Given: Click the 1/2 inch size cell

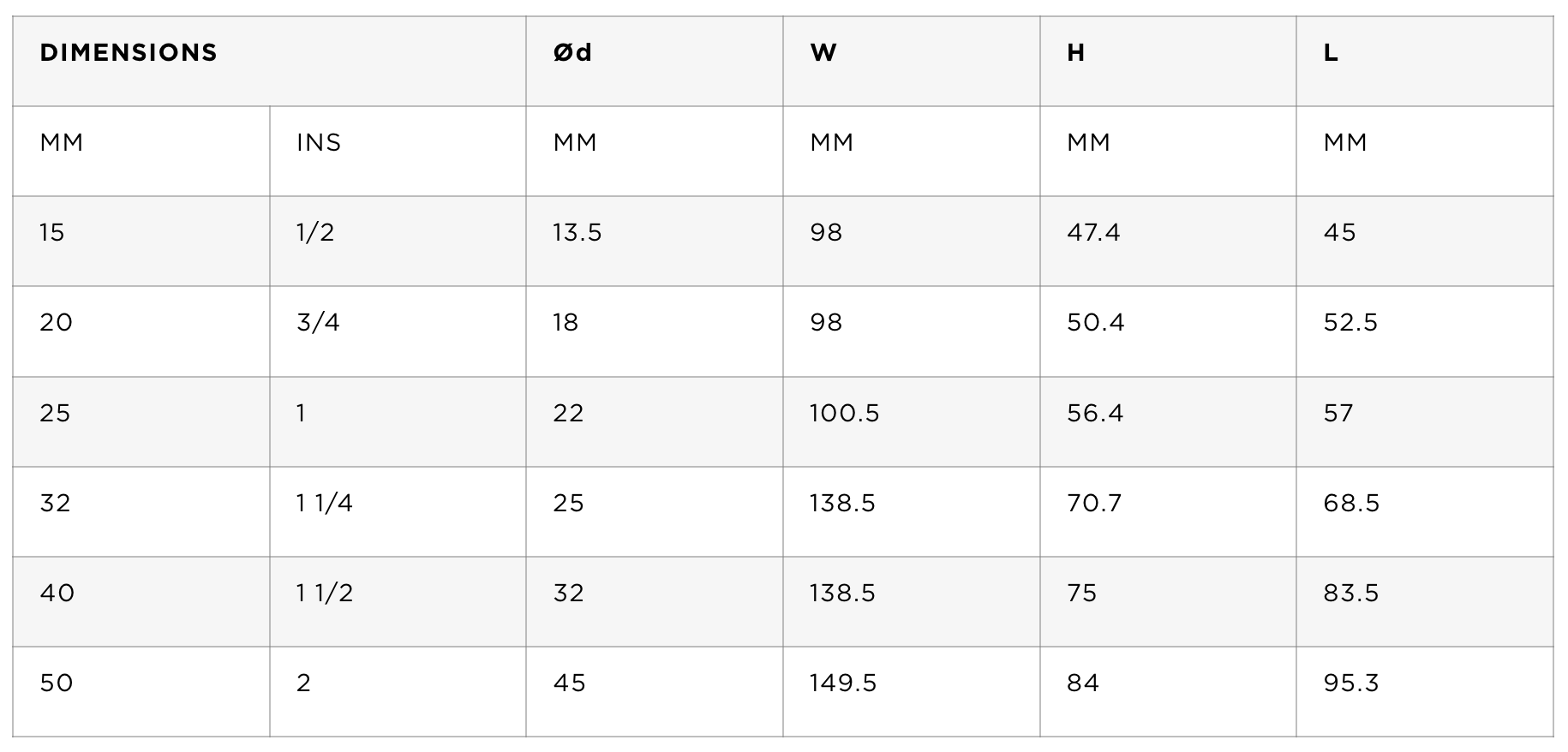Looking at the screenshot, I should [398, 242].
